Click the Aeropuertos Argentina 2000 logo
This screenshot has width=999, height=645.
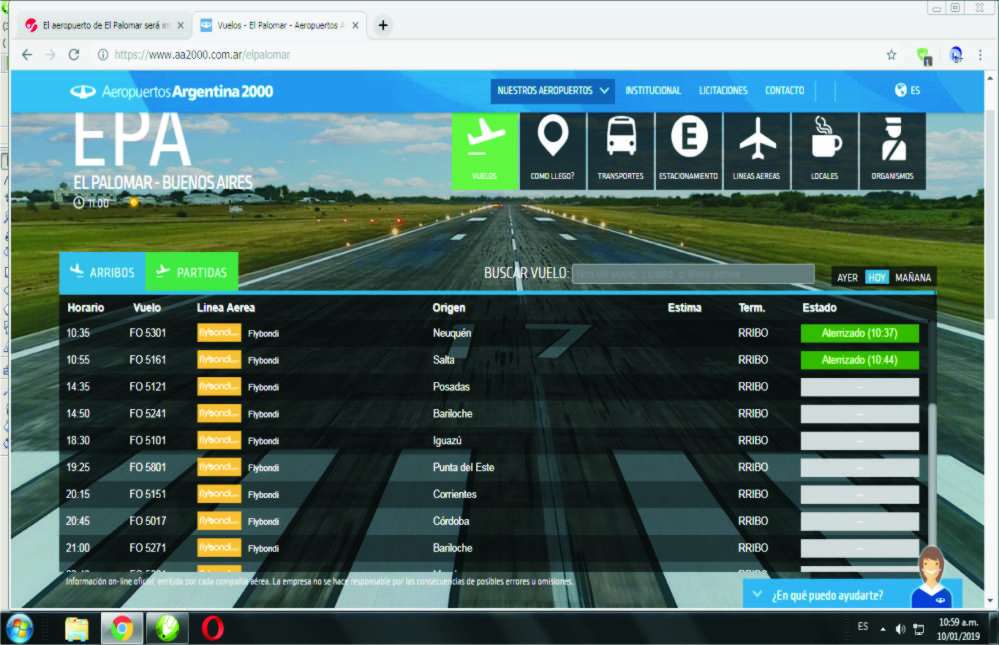[171, 92]
